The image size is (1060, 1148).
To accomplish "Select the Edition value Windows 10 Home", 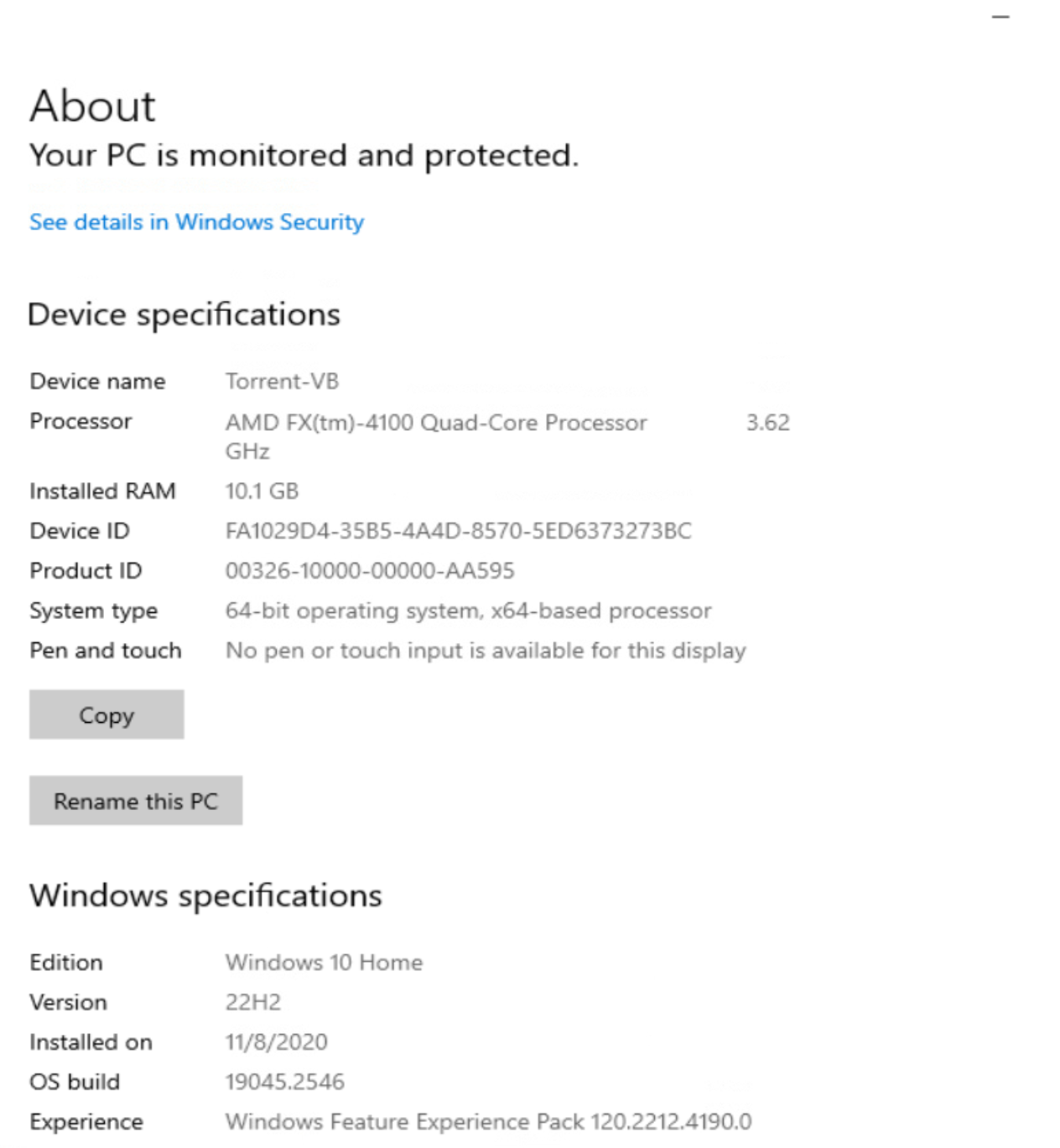I will (324, 963).
